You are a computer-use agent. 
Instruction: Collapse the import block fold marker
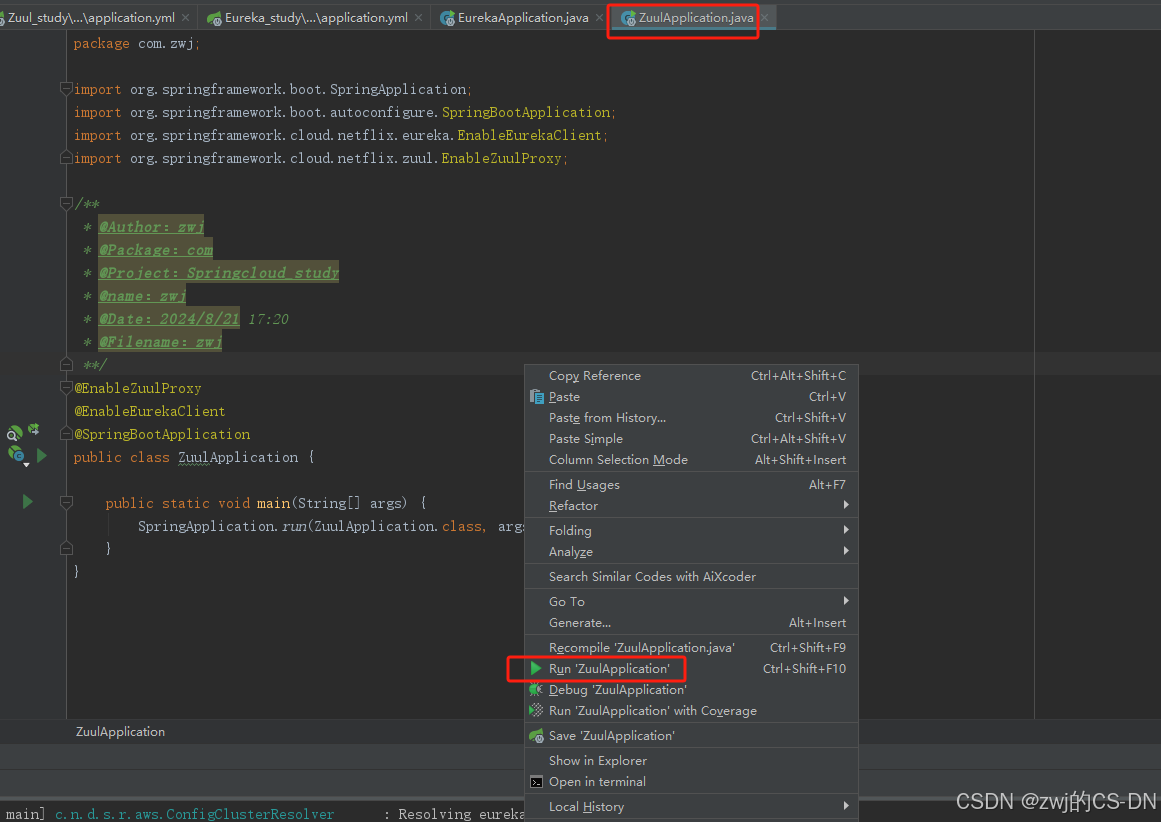pos(66,90)
